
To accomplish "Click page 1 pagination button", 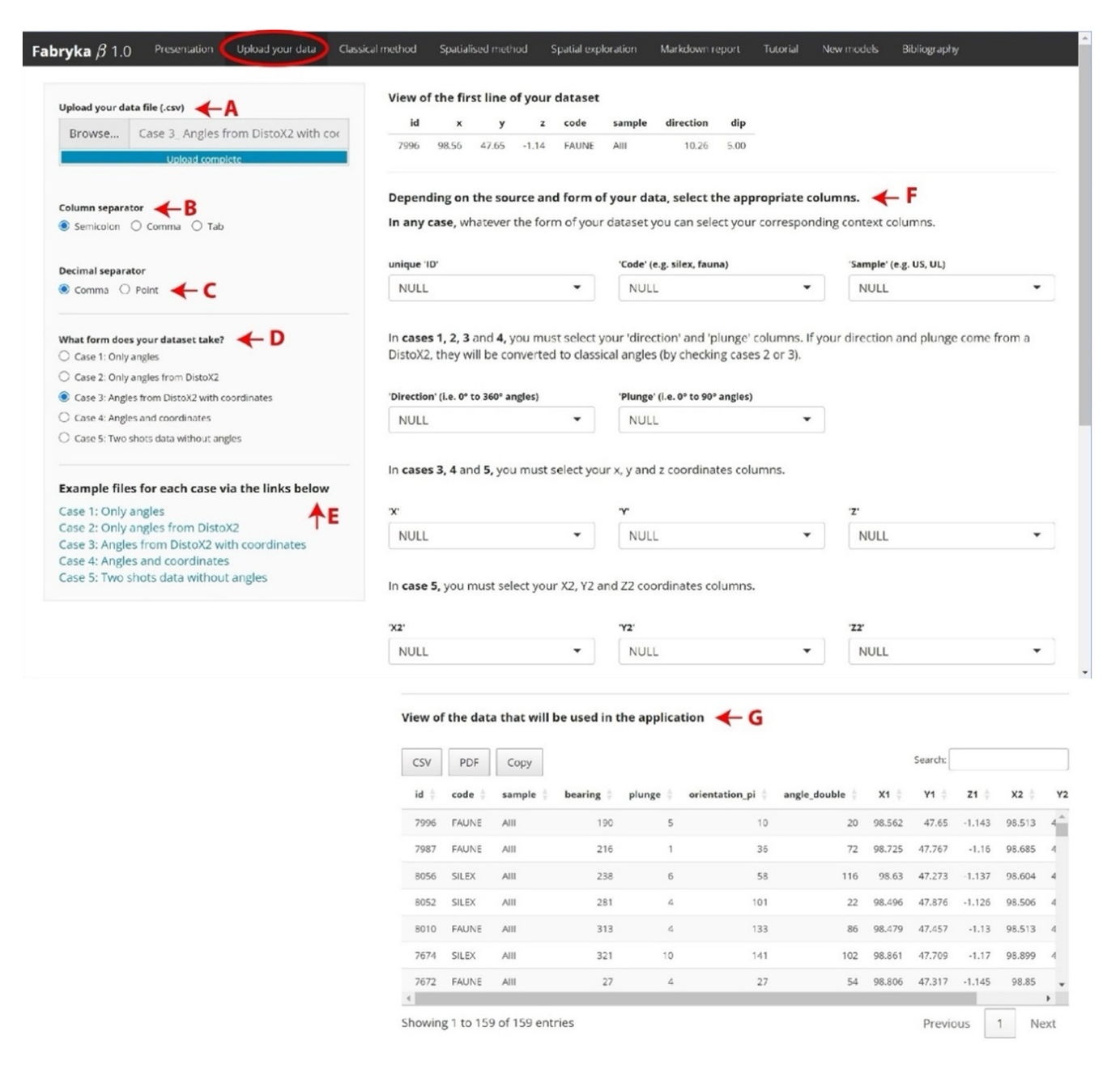I will [999, 1023].
